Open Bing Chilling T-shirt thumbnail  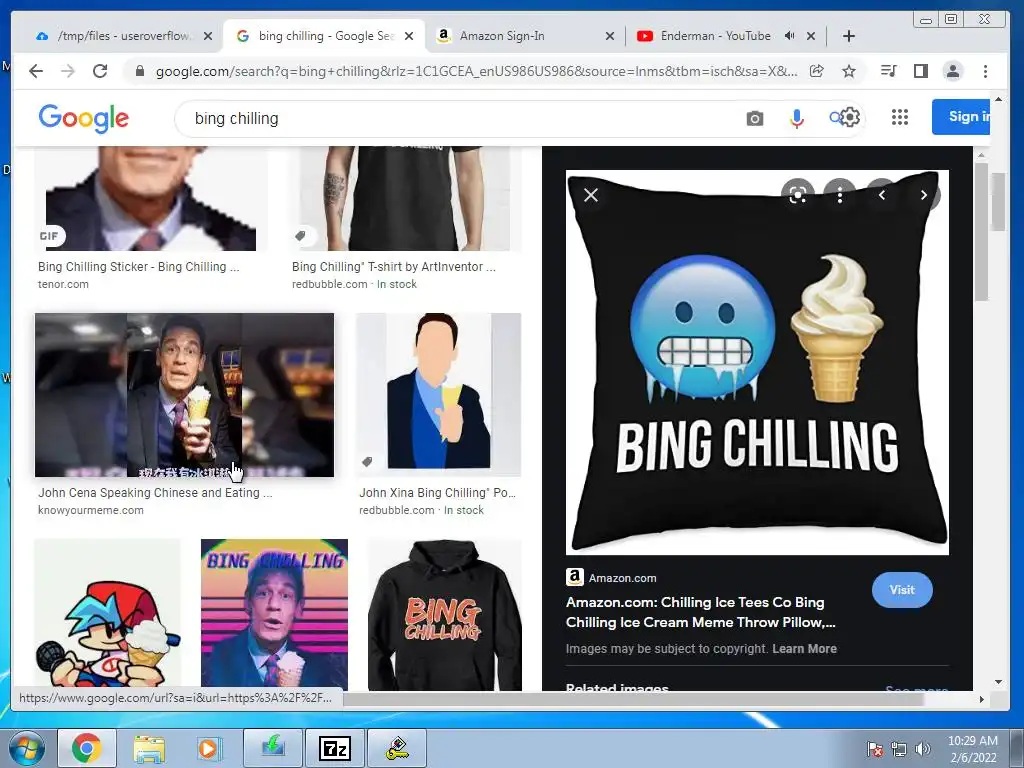406,199
